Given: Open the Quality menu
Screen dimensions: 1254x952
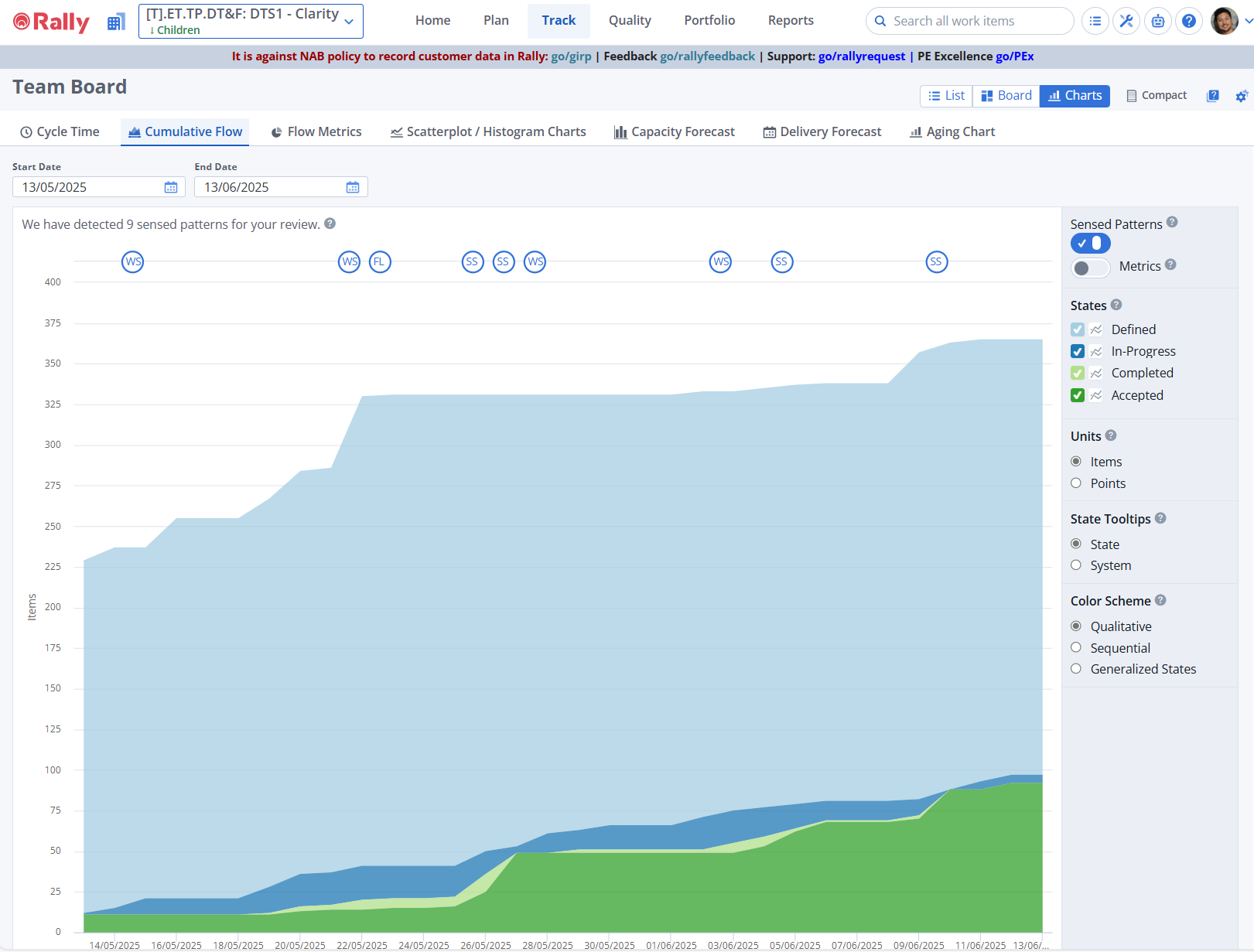Looking at the screenshot, I should pos(630,21).
